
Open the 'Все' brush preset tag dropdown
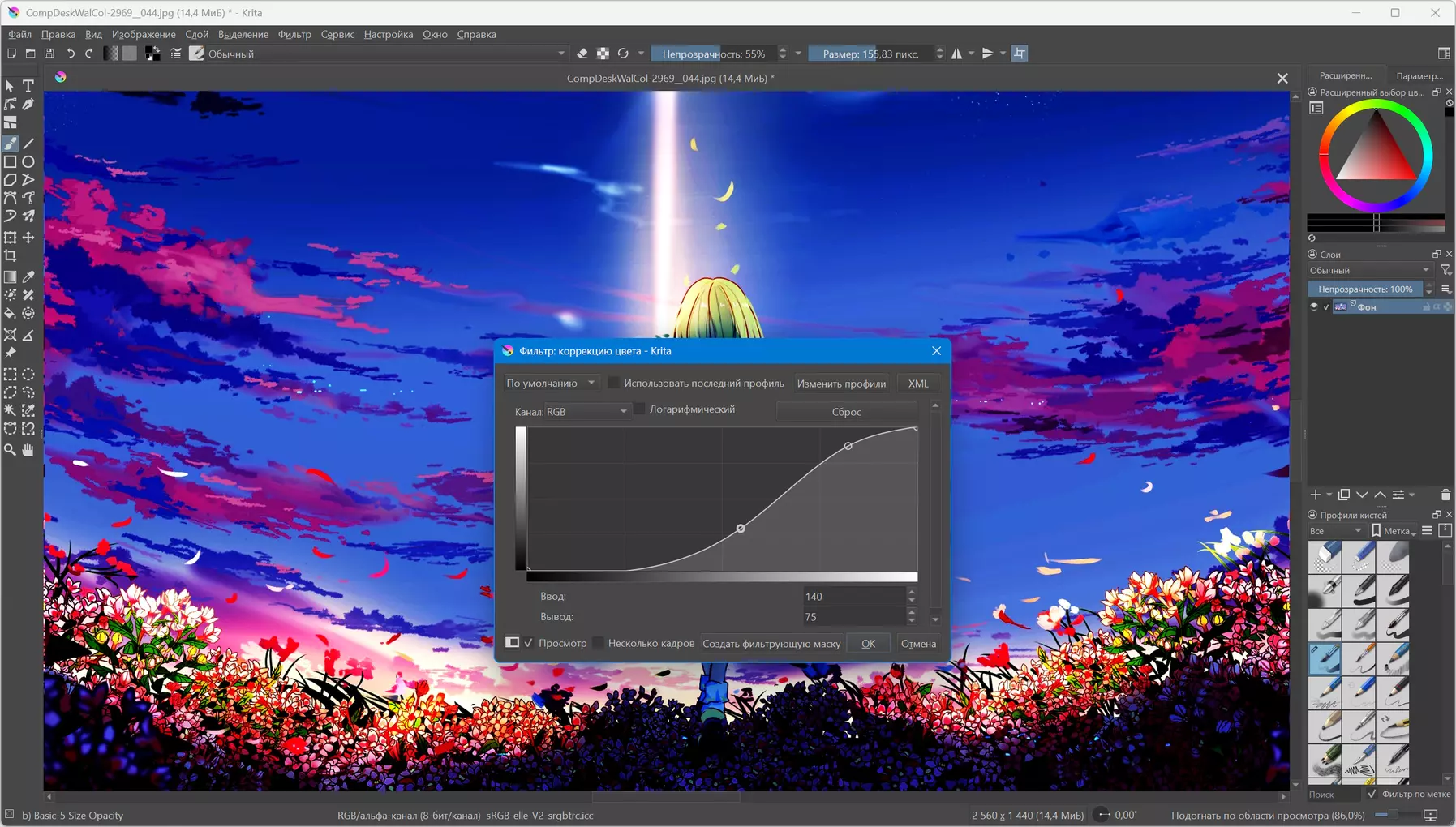click(x=1336, y=531)
